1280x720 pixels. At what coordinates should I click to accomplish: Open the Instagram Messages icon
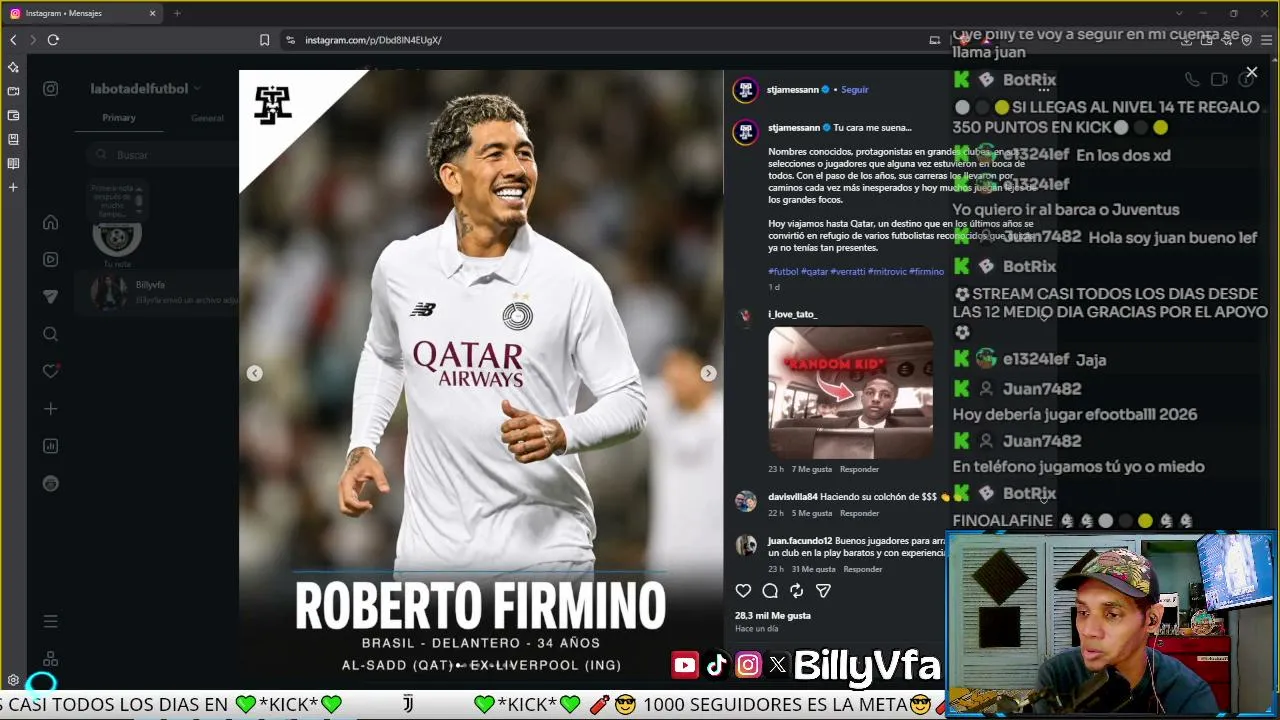click(51, 297)
